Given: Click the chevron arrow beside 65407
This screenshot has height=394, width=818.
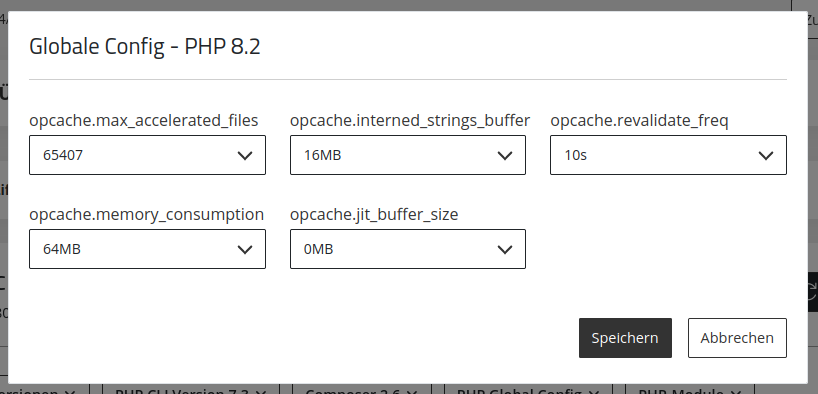Looking at the screenshot, I should point(245,156).
